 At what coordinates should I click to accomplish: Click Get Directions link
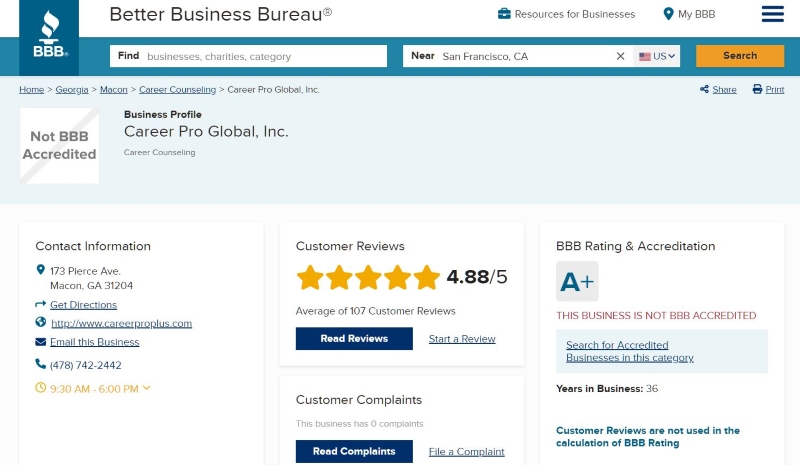click(x=84, y=305)
